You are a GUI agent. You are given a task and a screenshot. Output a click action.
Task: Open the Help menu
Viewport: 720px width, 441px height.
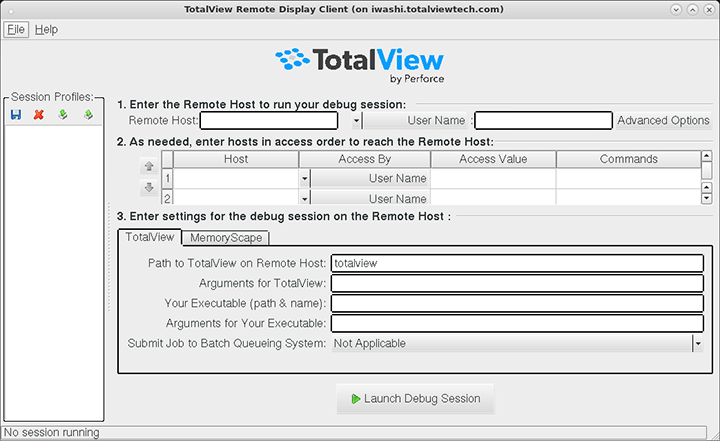point(46,30)
